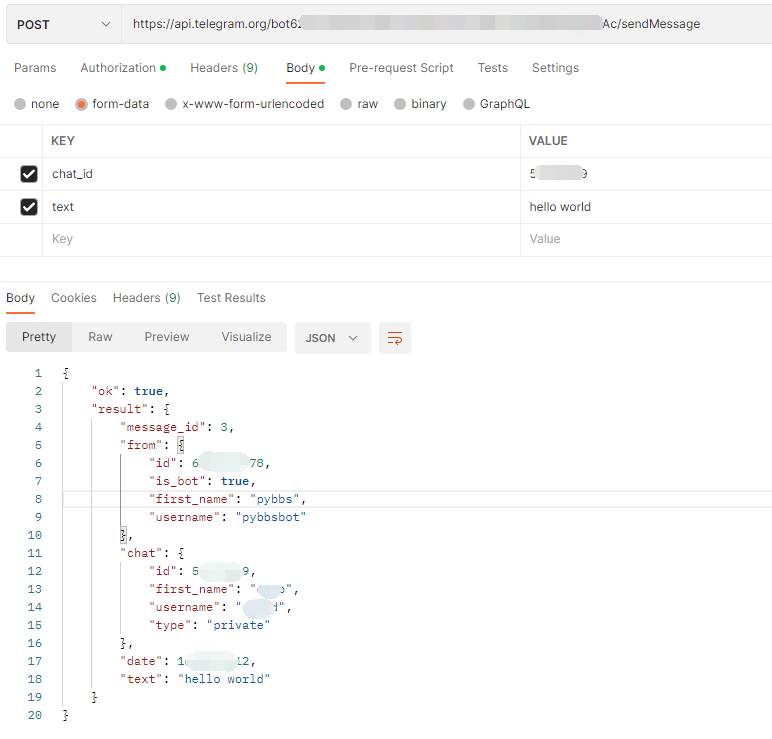Select the request Body tab
This screenshot has width=772, height=739.
[305, 68]
